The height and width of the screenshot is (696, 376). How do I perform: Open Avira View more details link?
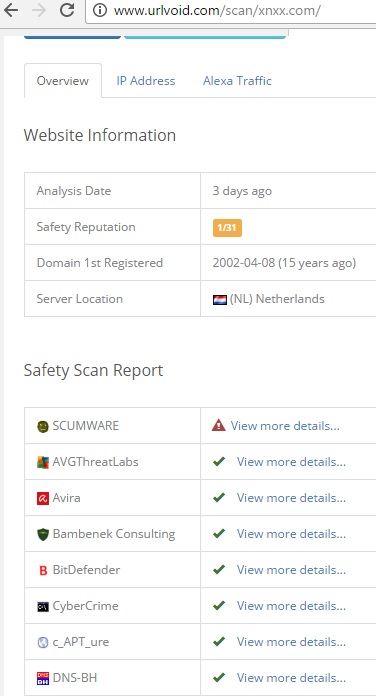(x=291, y=498)
